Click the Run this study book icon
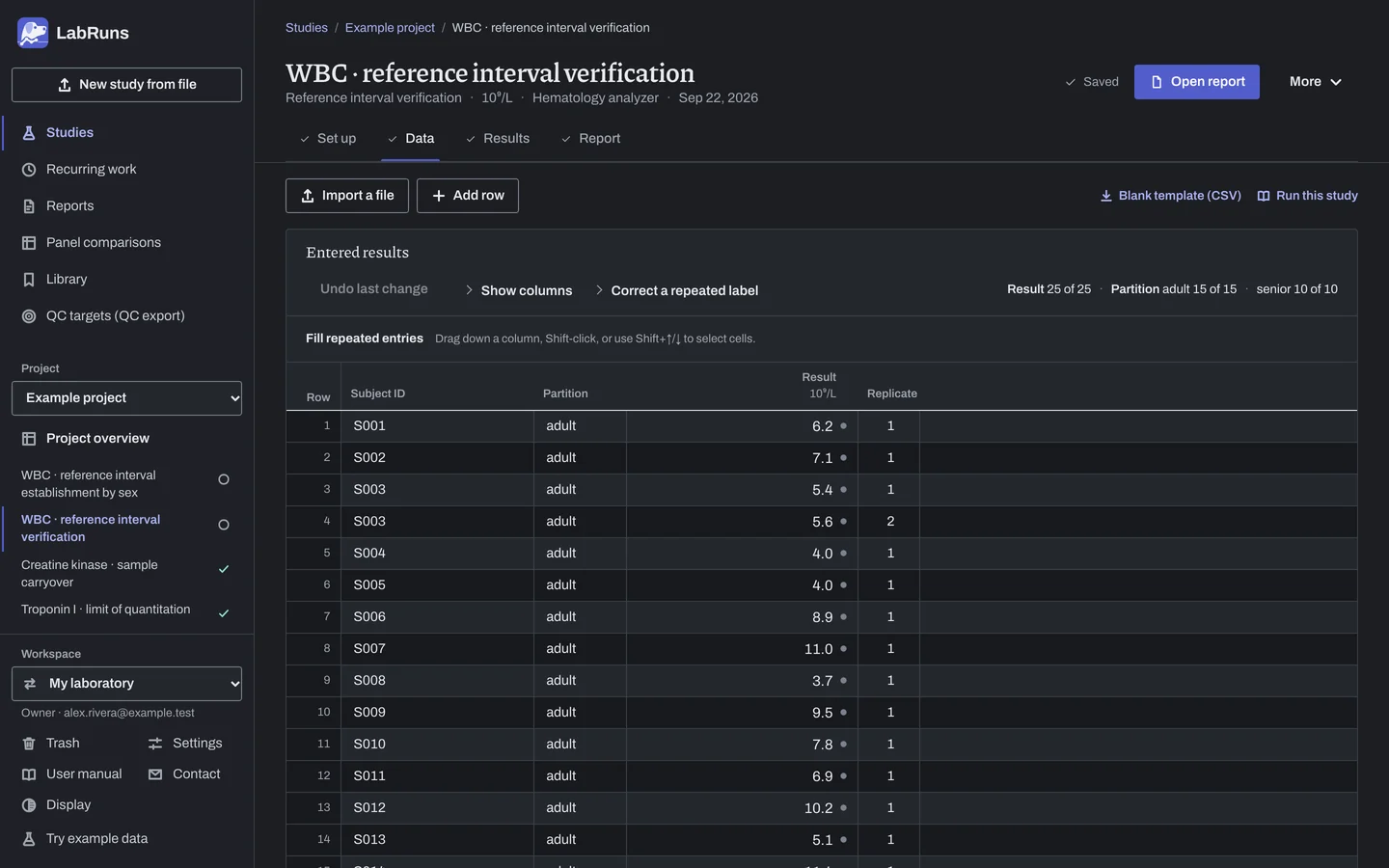Screen dimensions: 1389x868 tap(1264, 196)
